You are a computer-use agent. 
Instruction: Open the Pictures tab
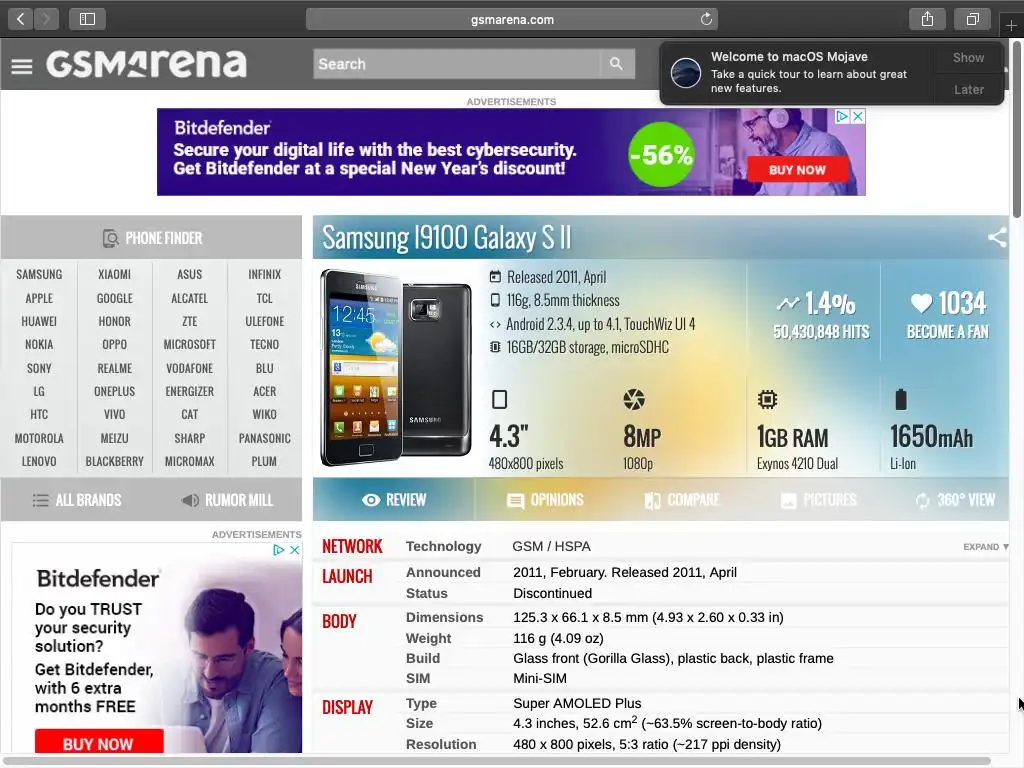(818, 500)
